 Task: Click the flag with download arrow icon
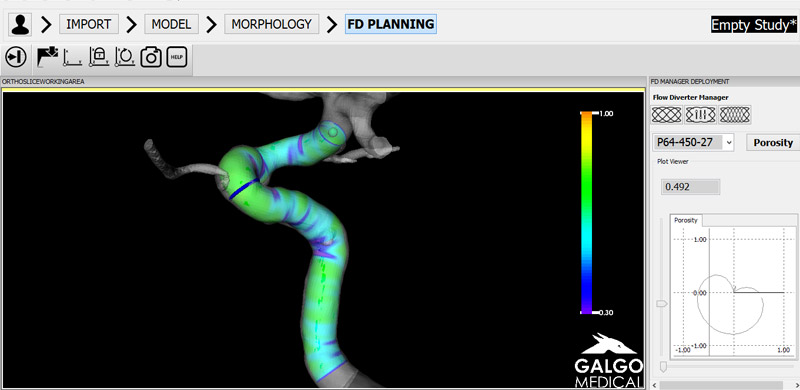pyautogui.click(x=47, y=57)
